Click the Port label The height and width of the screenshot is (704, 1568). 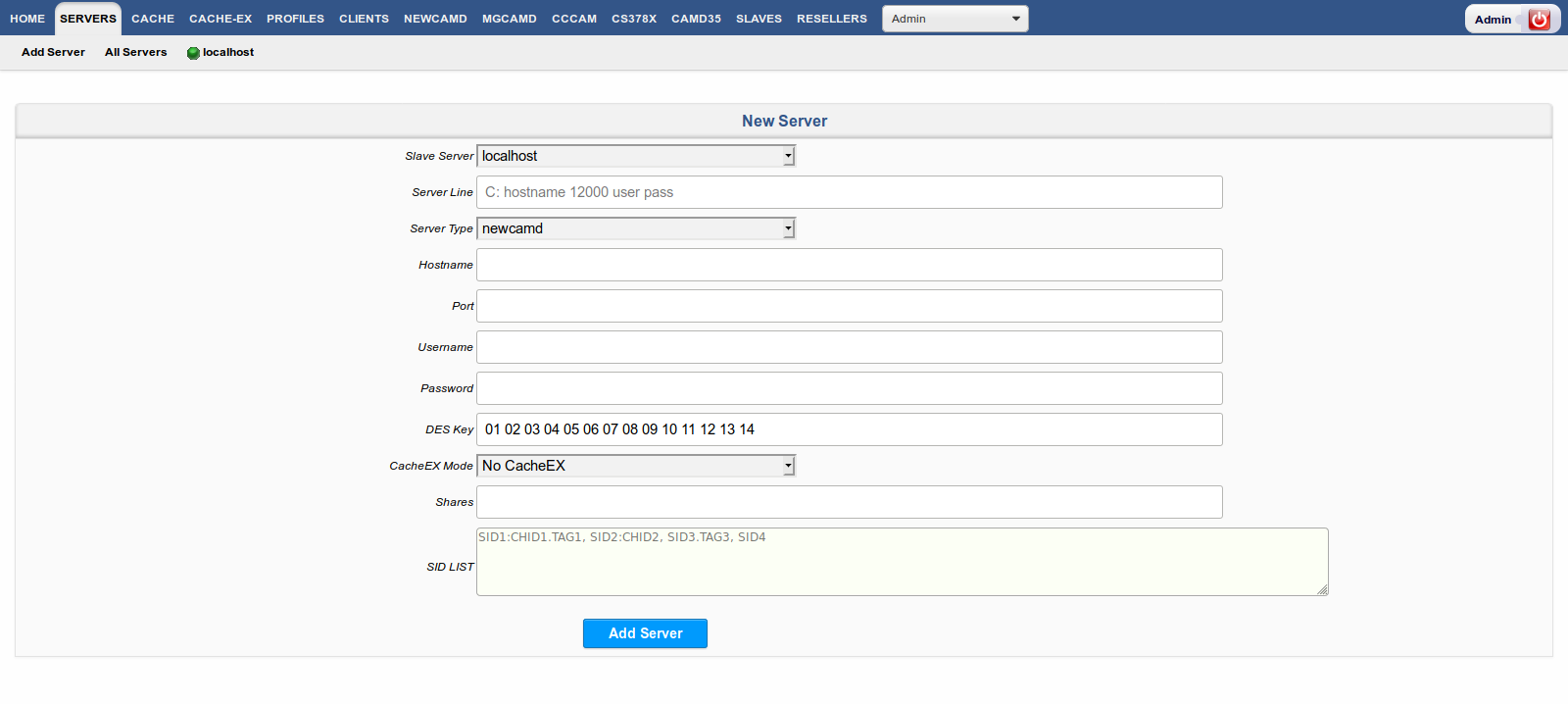[463, 306]
